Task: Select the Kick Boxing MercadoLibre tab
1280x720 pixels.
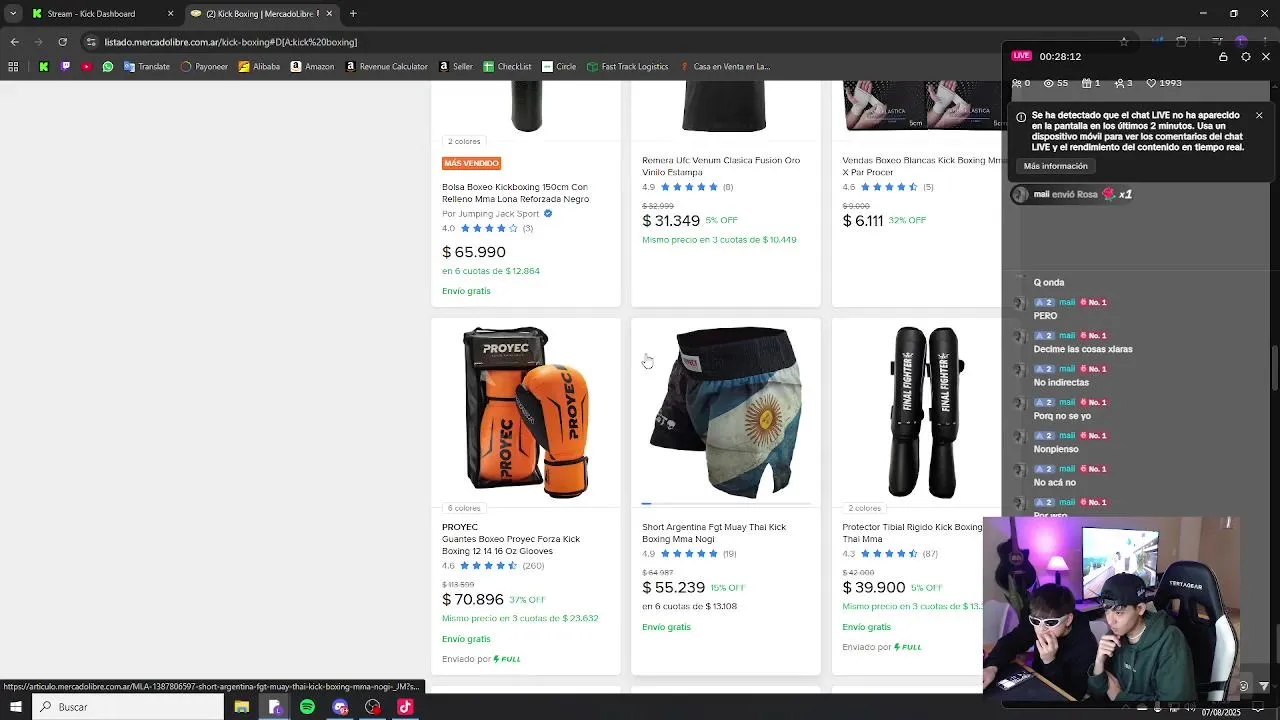Action: tap(262, 13)
